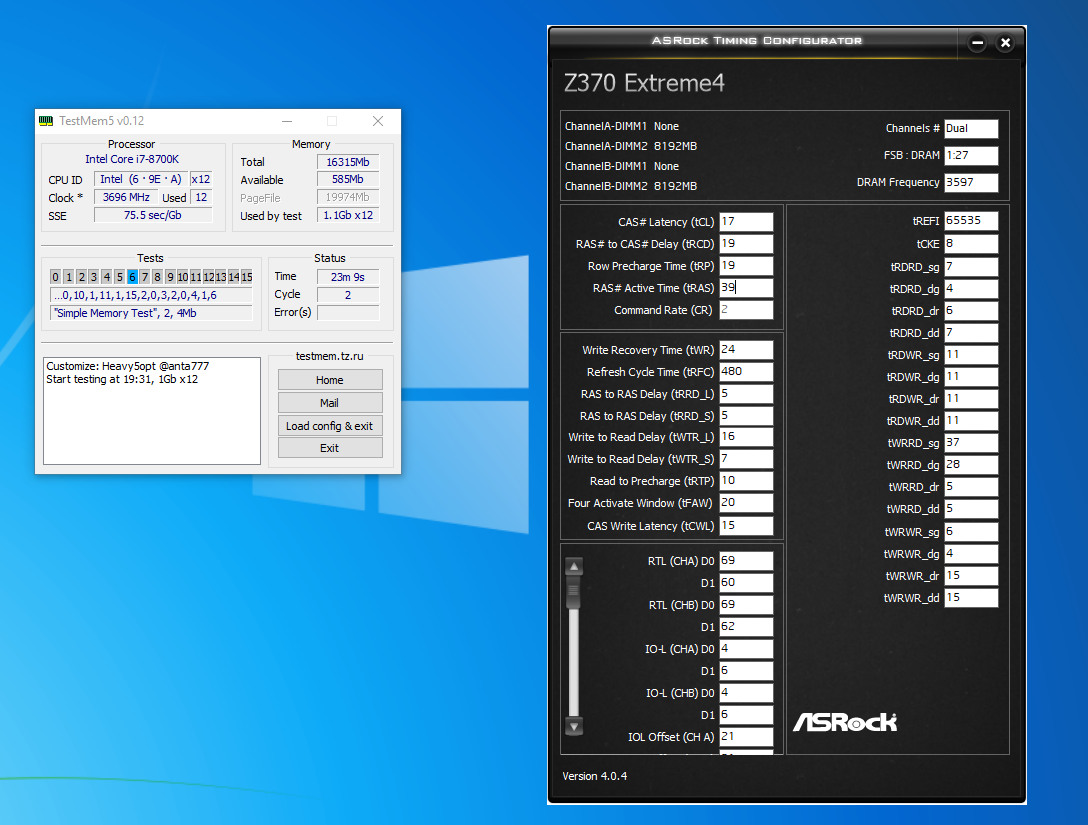1088x825 pixels.
Task: Click the IO-L (CHA) D0 field
Action: (x=746, y=649)
